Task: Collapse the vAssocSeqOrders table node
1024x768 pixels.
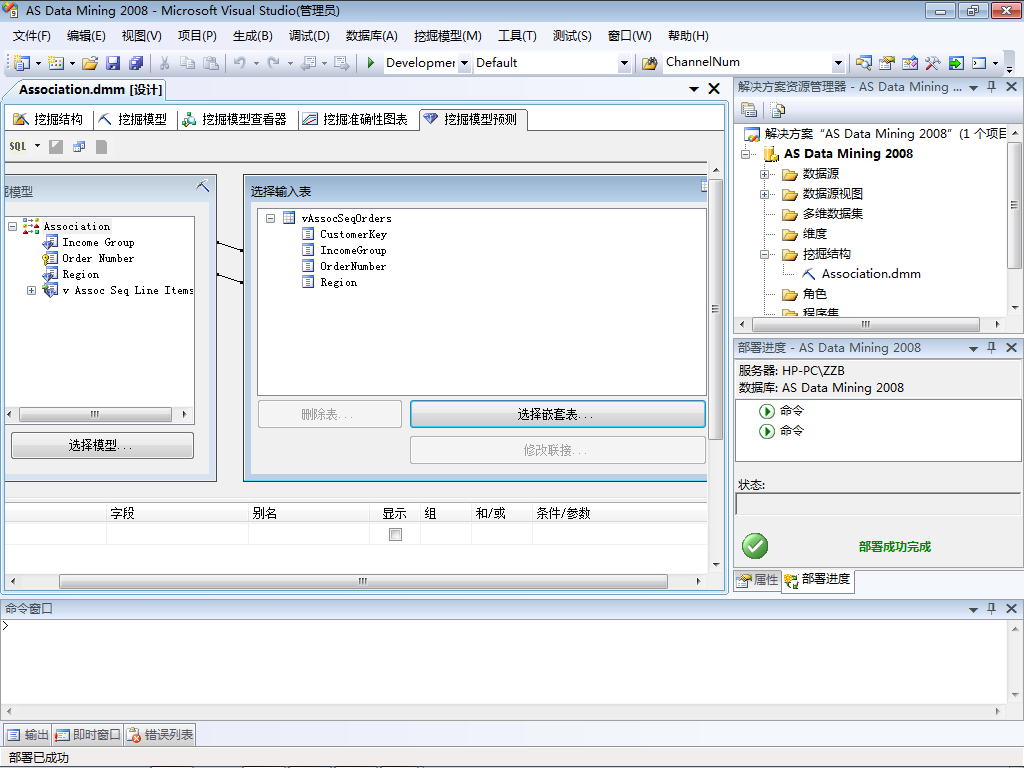Action: pyautogui.click(x=270, y=218)
